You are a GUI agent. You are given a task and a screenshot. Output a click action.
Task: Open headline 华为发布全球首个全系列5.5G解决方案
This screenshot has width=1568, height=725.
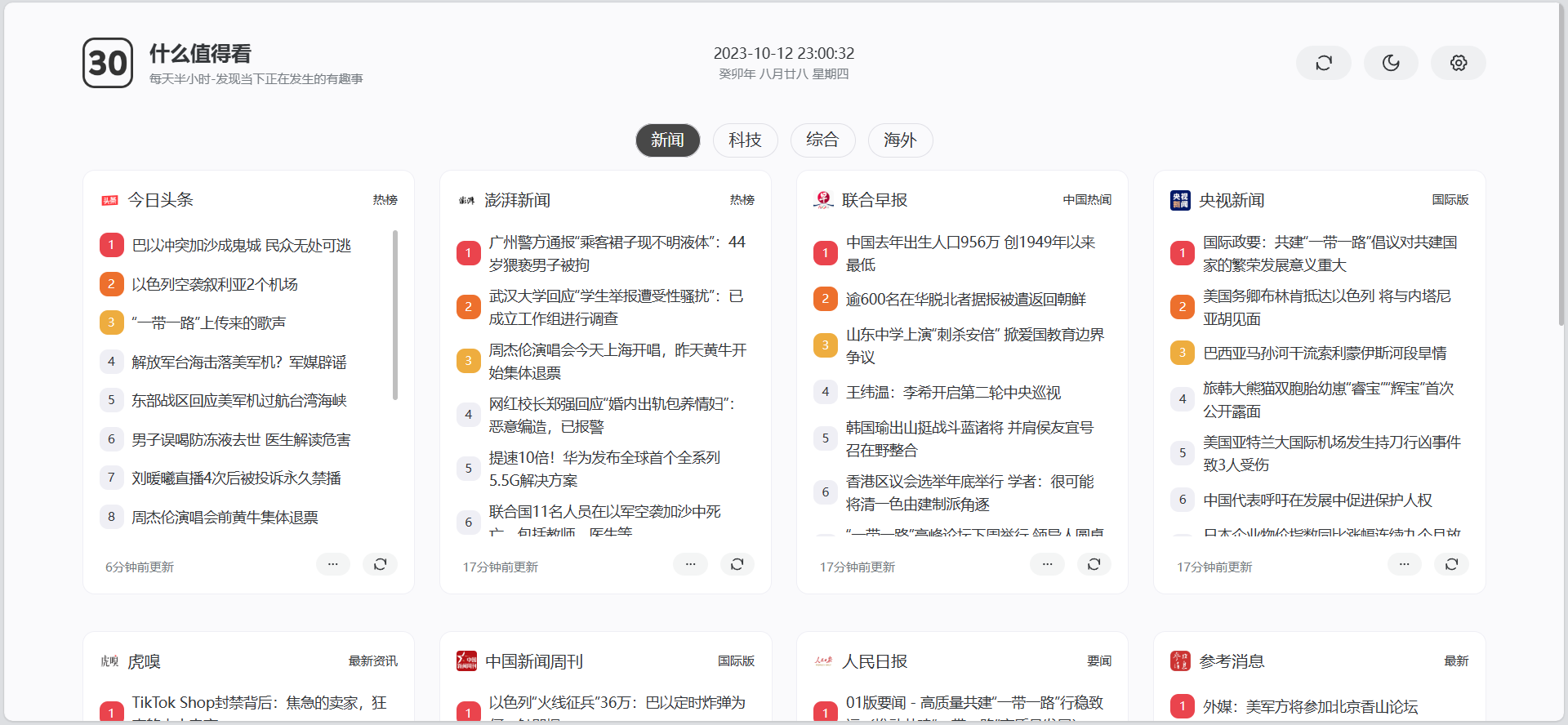604,469
